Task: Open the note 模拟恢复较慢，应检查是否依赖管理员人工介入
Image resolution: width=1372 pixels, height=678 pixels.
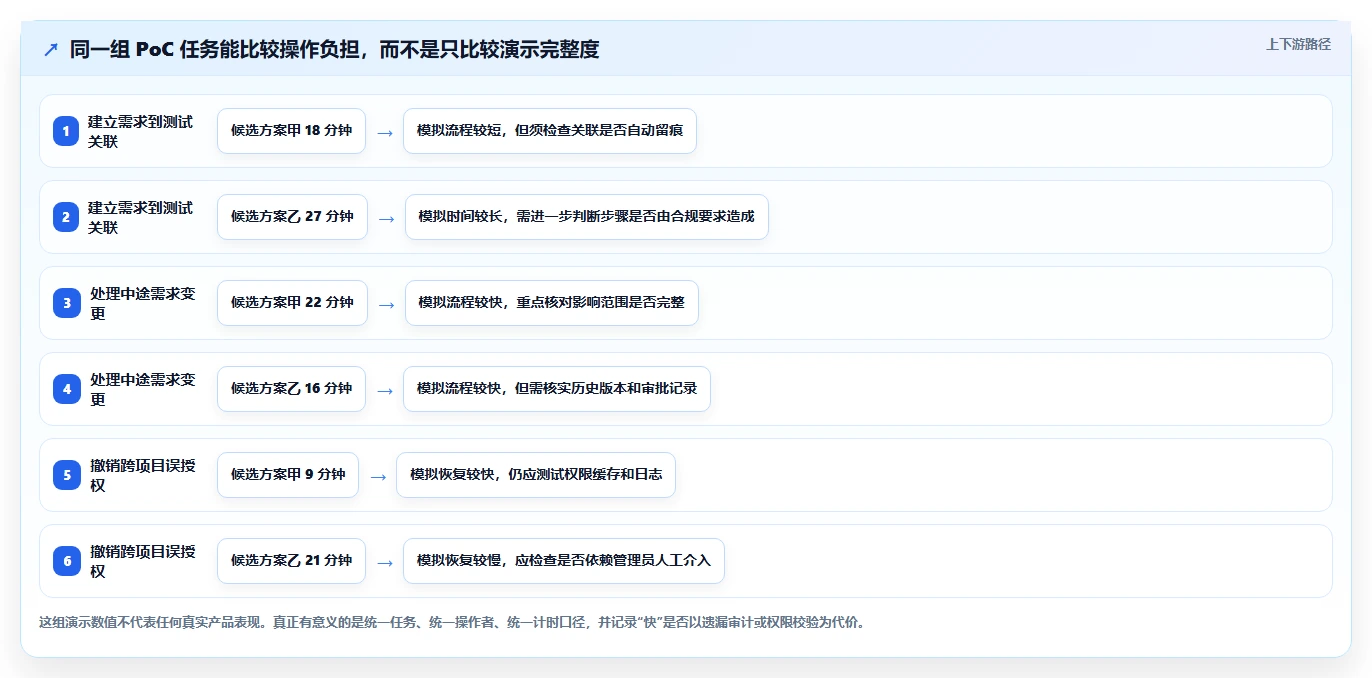Action: click(x=564, y=561)
